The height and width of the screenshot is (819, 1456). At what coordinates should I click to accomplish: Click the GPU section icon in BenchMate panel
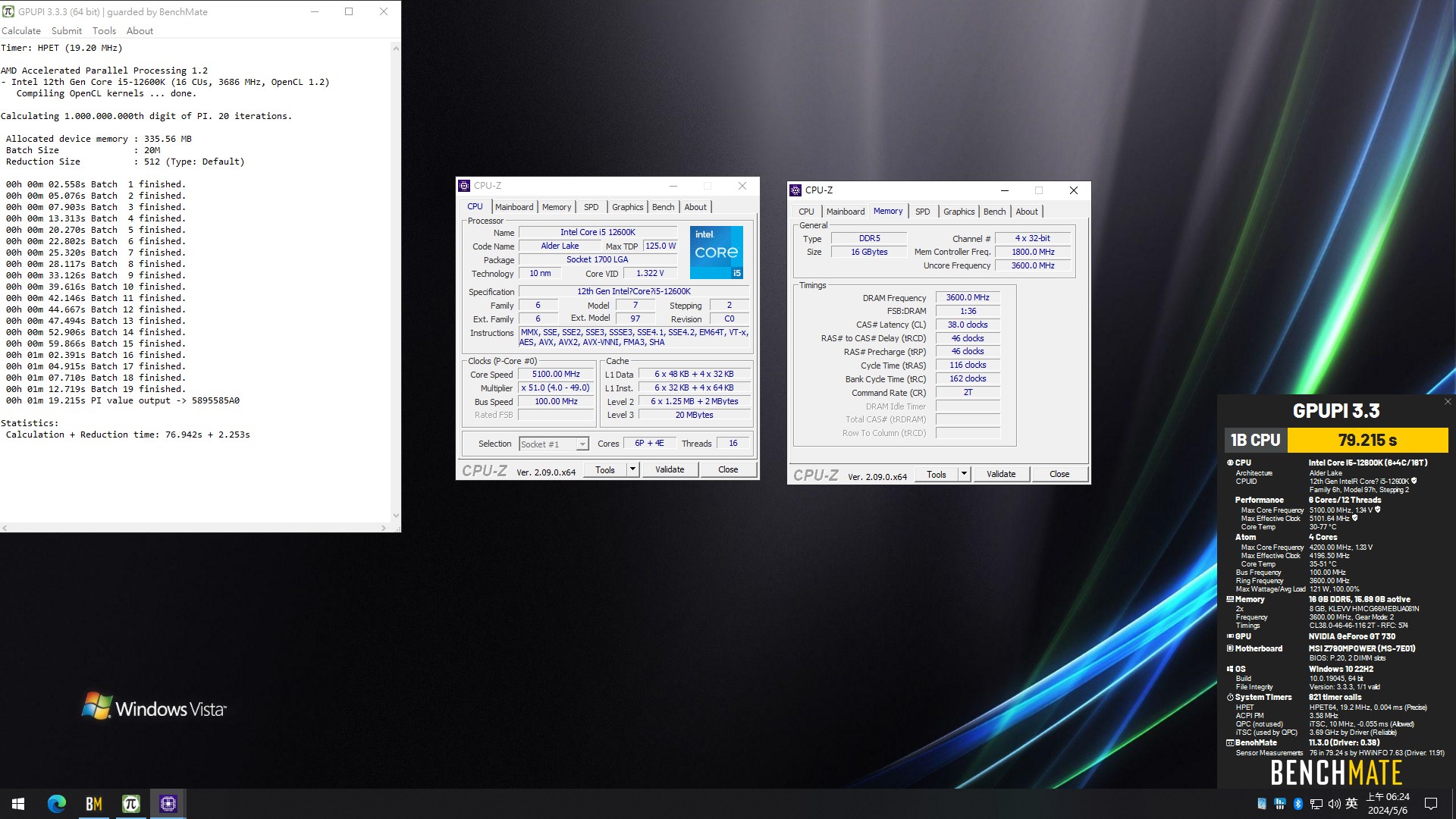[1230, 636]
